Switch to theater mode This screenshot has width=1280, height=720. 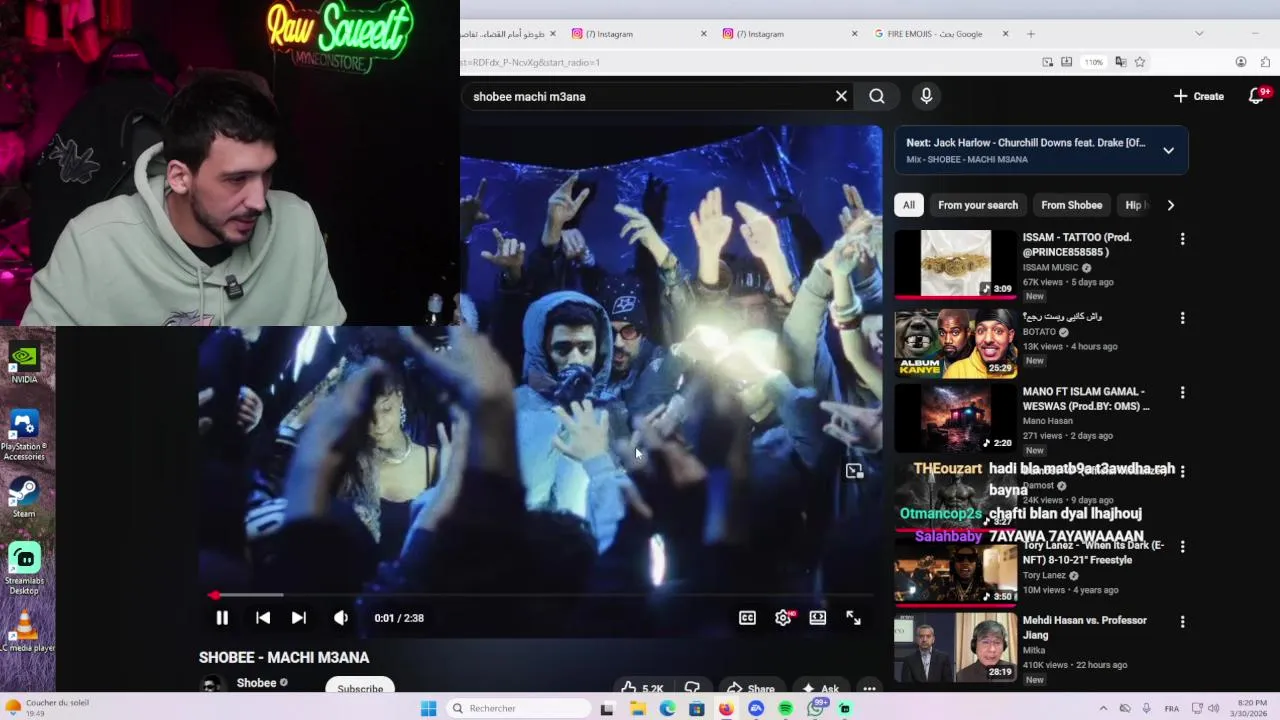818,618
